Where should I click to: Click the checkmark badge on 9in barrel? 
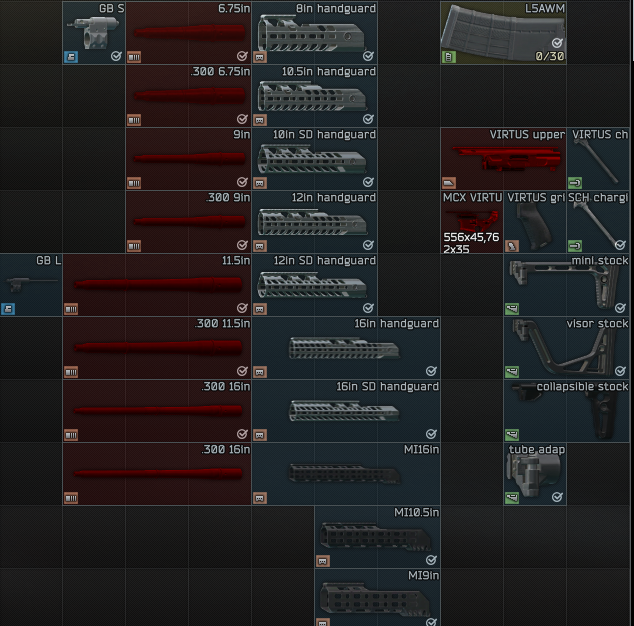[x=242, y=182]
